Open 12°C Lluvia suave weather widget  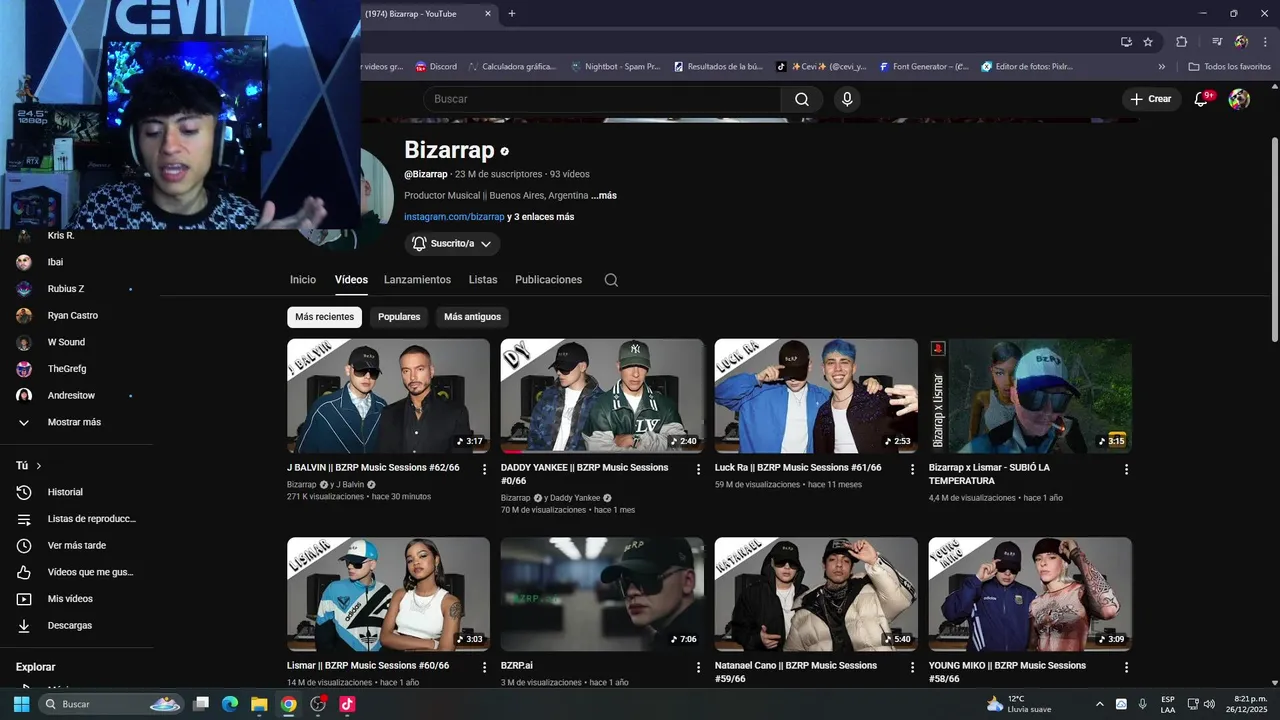[1019, 704]
